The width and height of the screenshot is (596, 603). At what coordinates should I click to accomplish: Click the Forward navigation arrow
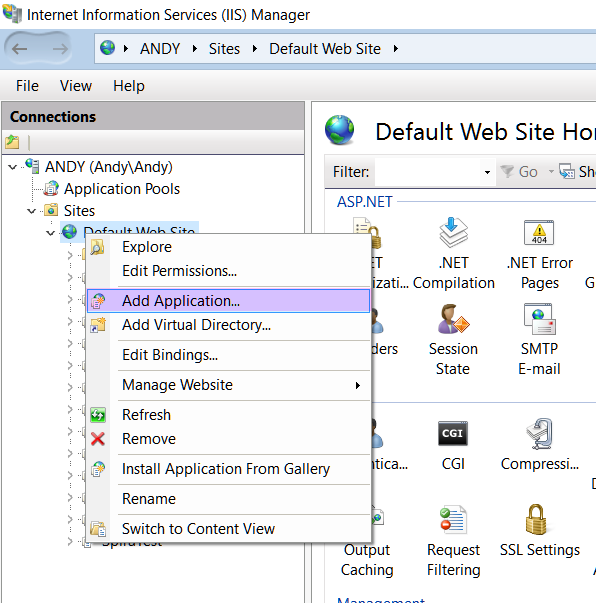tap(60, 49)
